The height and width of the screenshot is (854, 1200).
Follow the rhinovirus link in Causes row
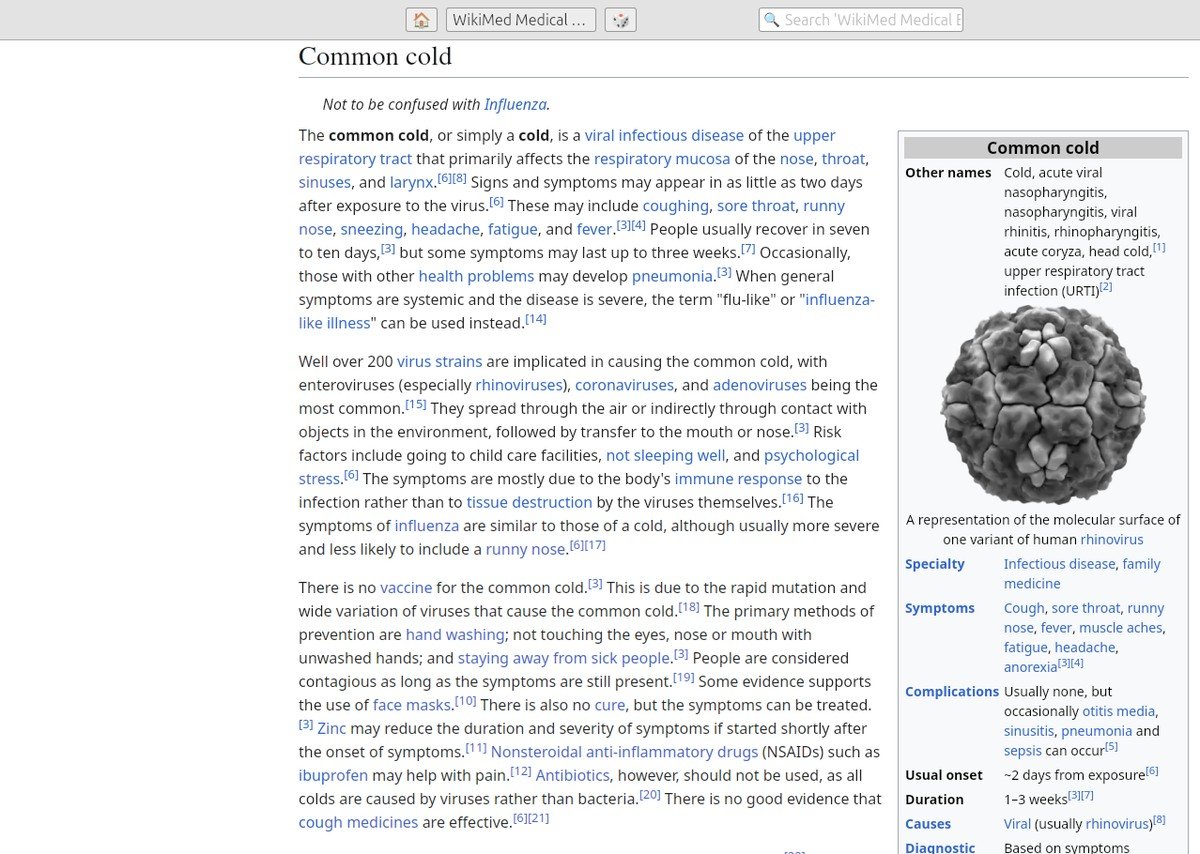(x=1117, y=824)
